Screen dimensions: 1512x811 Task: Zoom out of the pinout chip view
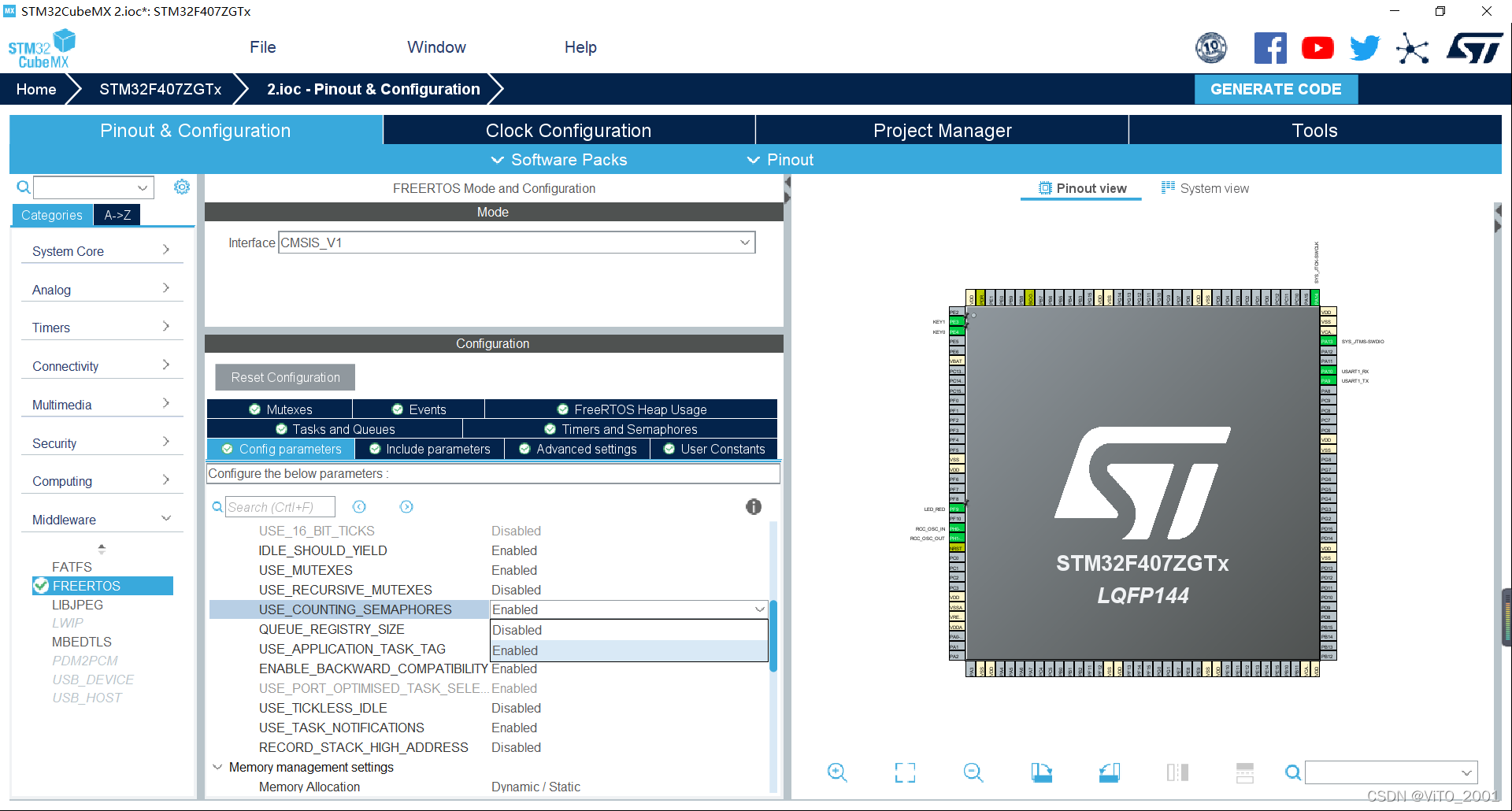pos(973,772)
